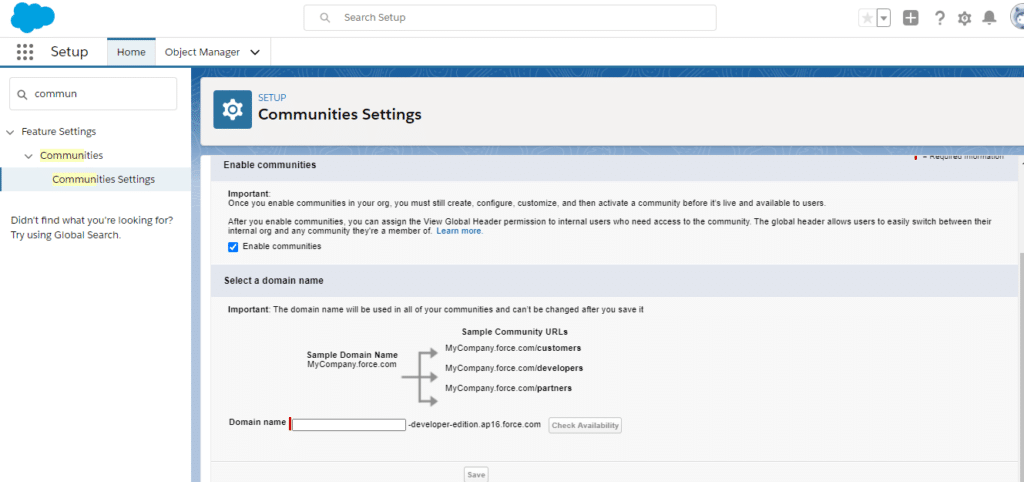
Task: Switch to the Object Manager tab
Action: 201,52
